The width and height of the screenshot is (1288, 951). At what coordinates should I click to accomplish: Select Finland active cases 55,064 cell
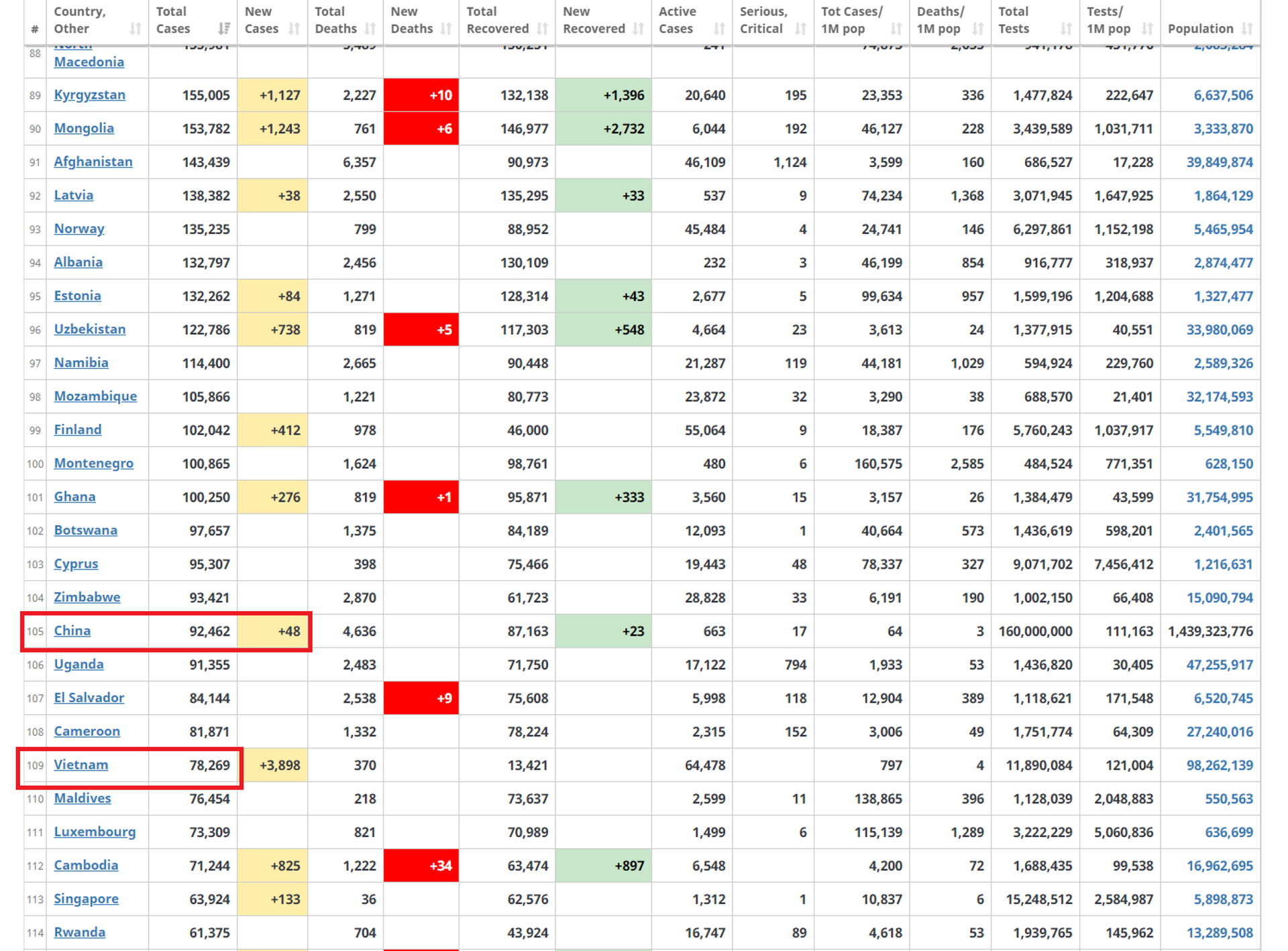[692, 430]
